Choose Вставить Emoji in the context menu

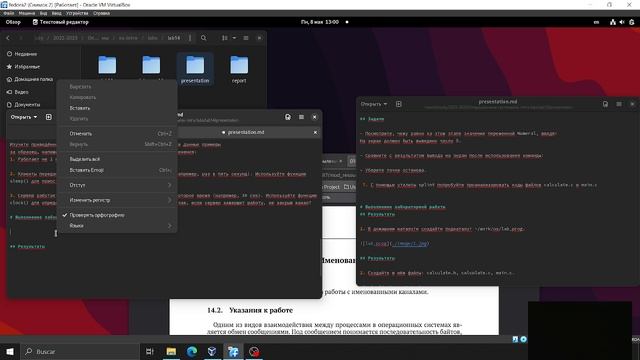[x=117, y=170]
